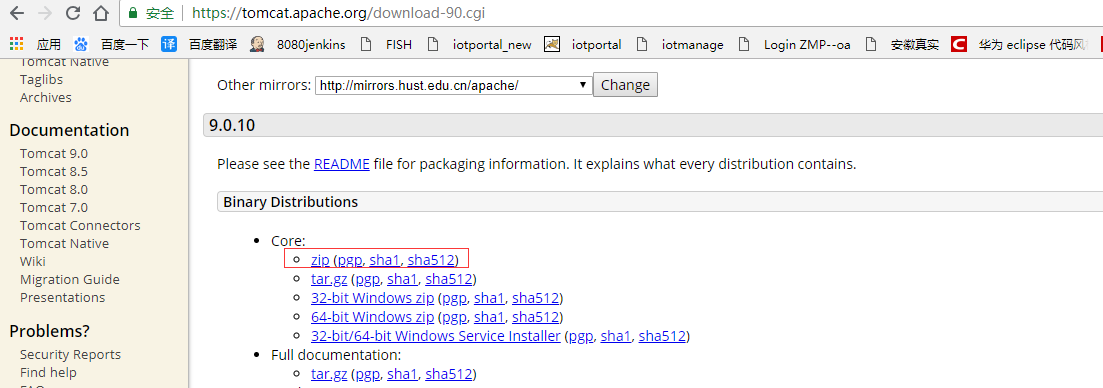Image resolution: width=1103 pixels, height=388 pixels.
Task: Open sha512 link for 64-bit Windows zip
Action: 535,317
